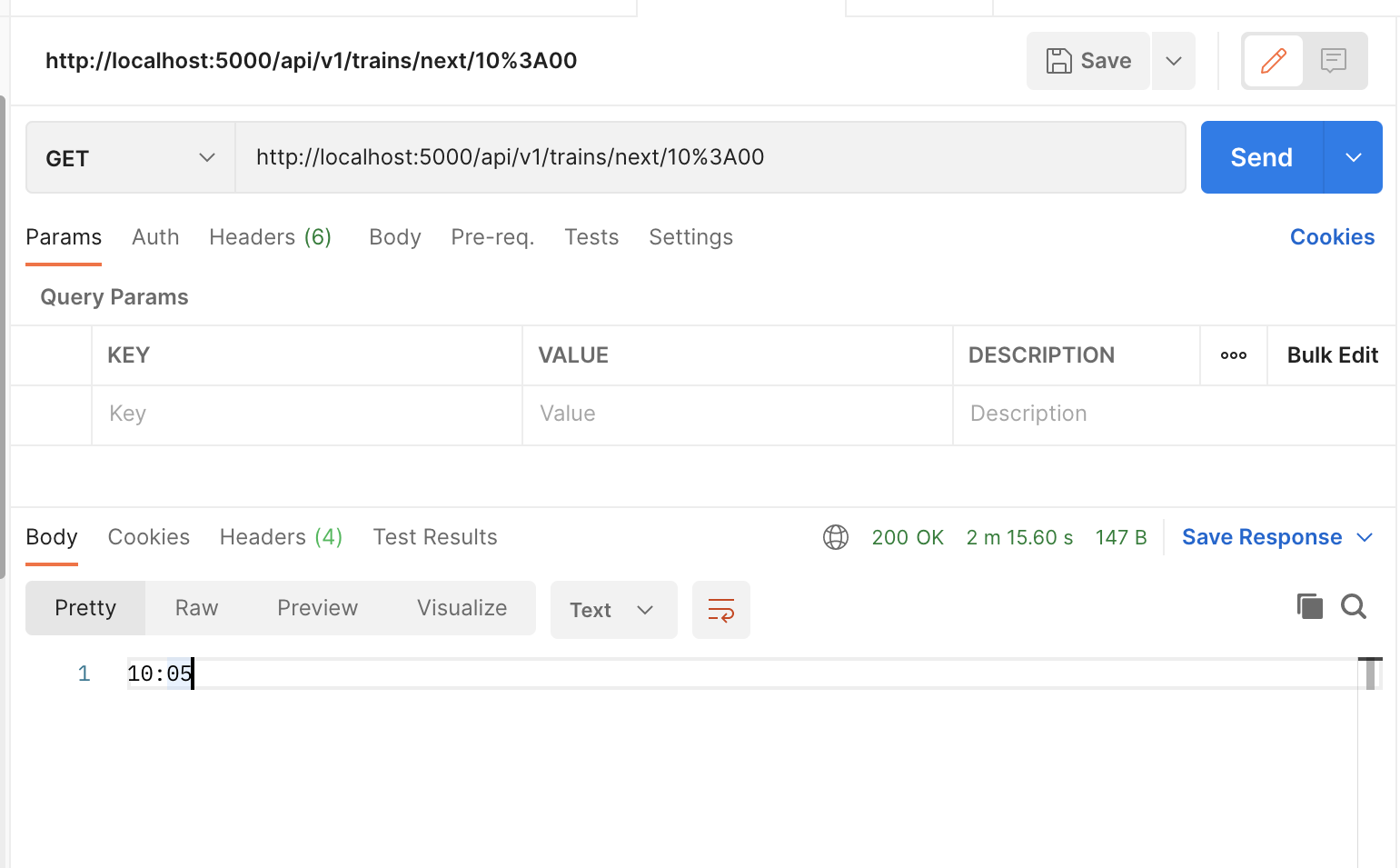
Task: Switch to Preview view
Action: [317, 608]
